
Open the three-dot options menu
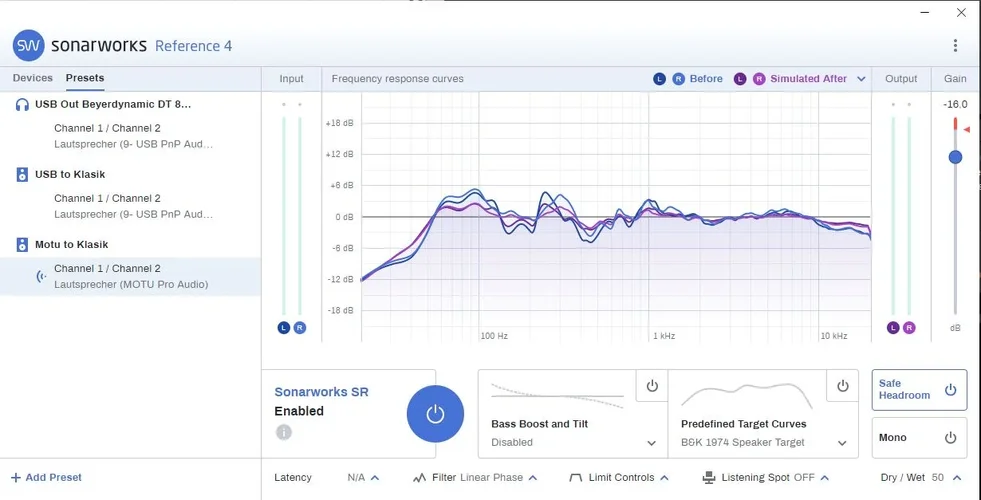(955, 46)
